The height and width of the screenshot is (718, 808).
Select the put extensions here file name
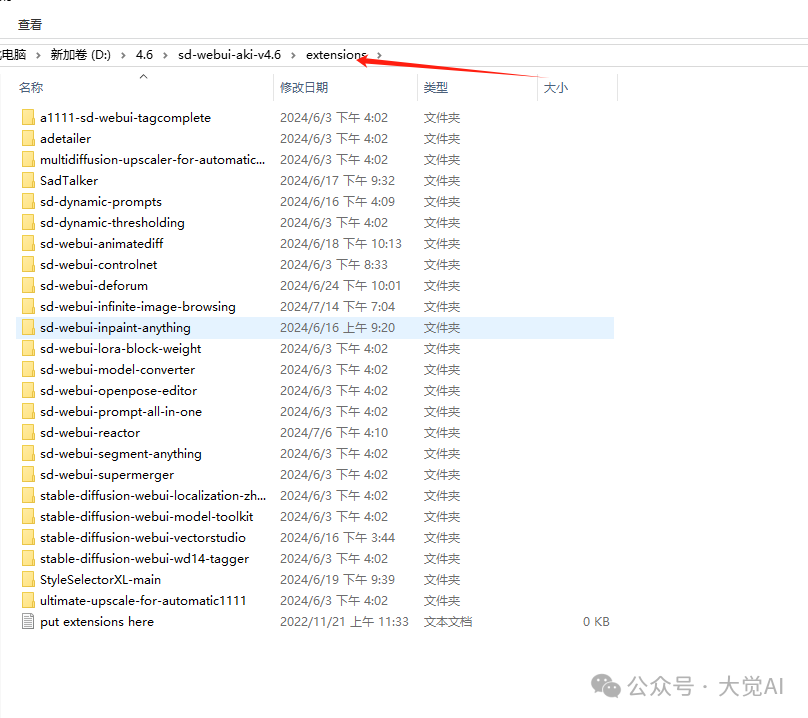(97, 622)
